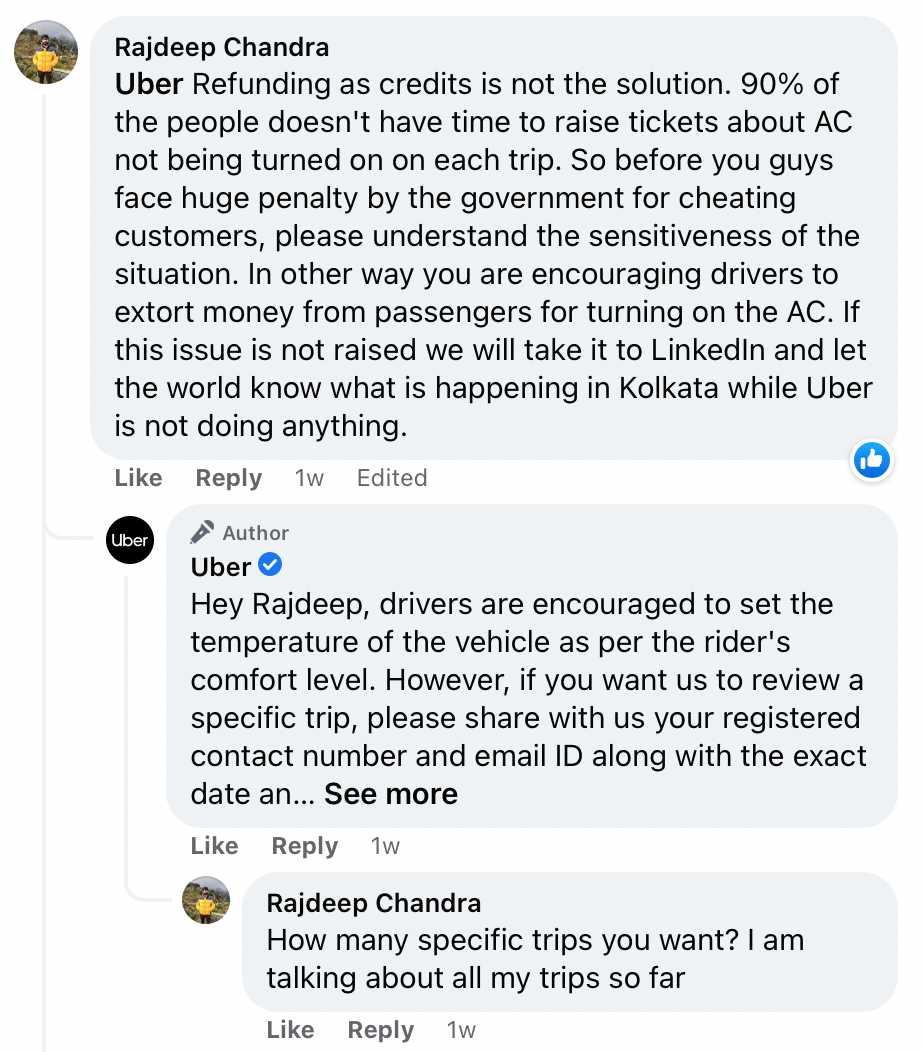The image size is (922, 1052).
Task: Open the Uber logo profile picture
Action: coord(130,540)
